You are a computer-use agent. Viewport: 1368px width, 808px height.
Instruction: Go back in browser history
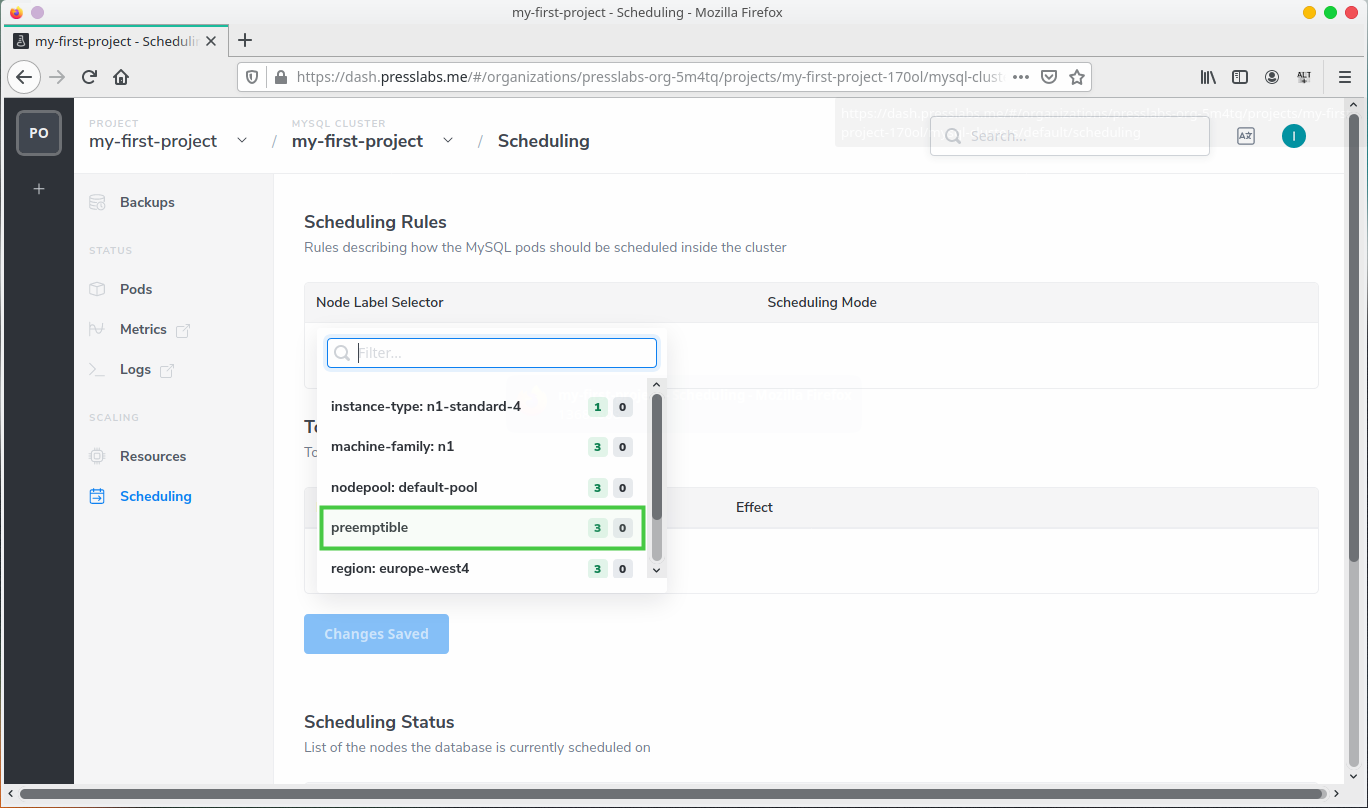pos(25,77)
